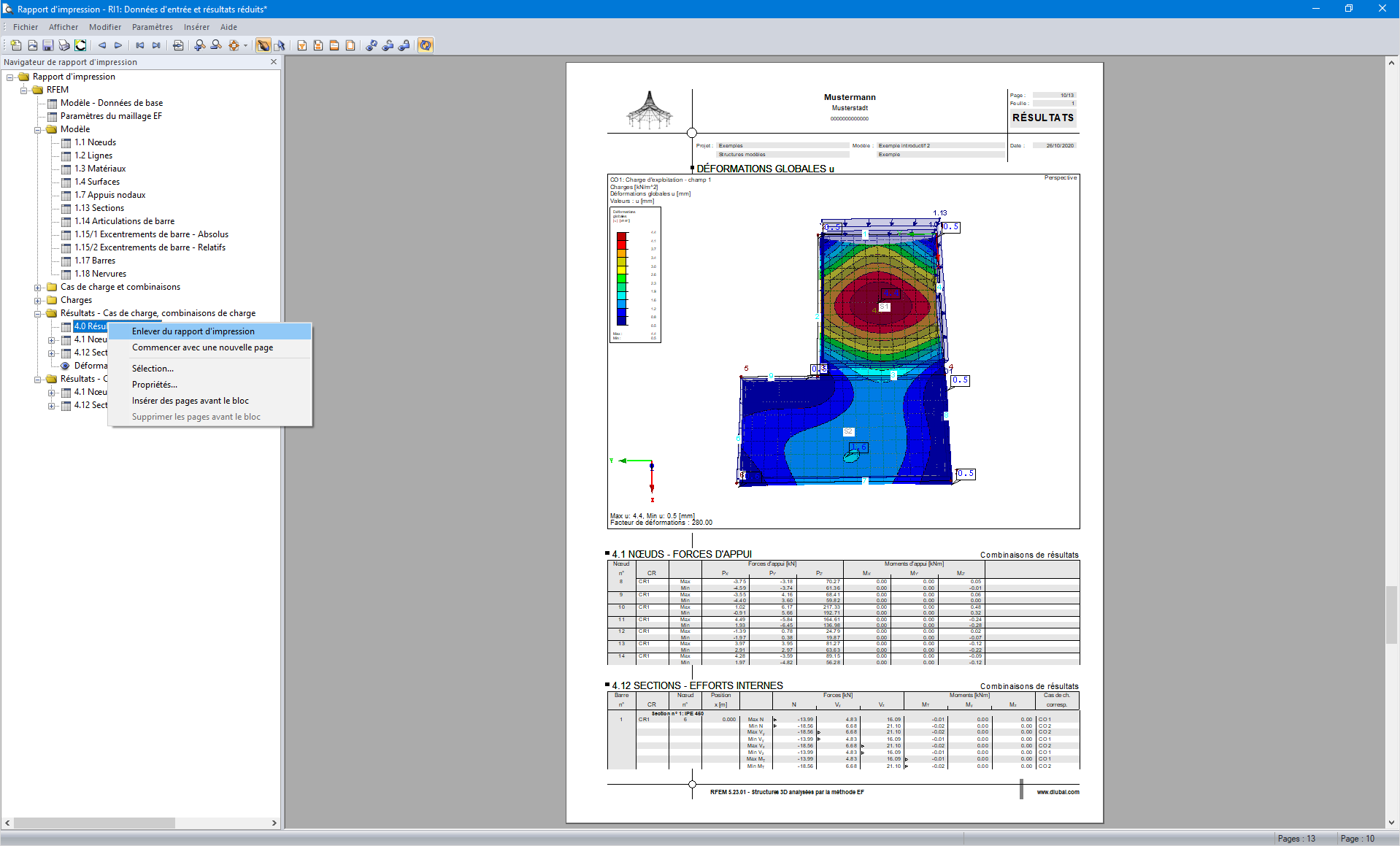Click the first blue chain-link icon
The width and height of the screenshot is (1400, 846).
[x=372, y=45]
